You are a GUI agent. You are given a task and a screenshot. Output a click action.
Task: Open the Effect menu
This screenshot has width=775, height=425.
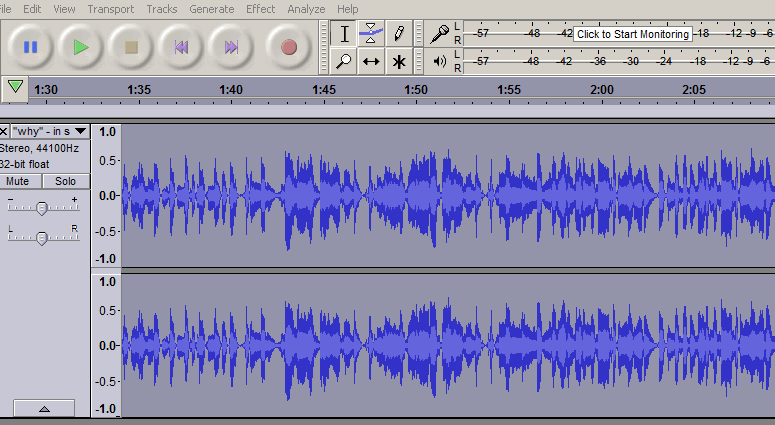coord(260,9)
